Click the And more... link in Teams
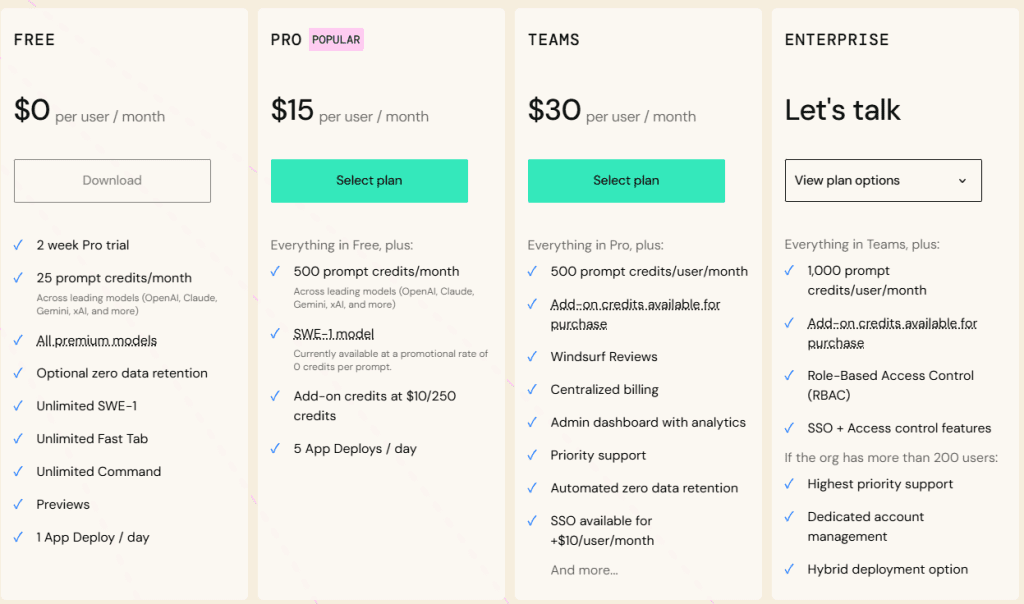 (584, 570)
